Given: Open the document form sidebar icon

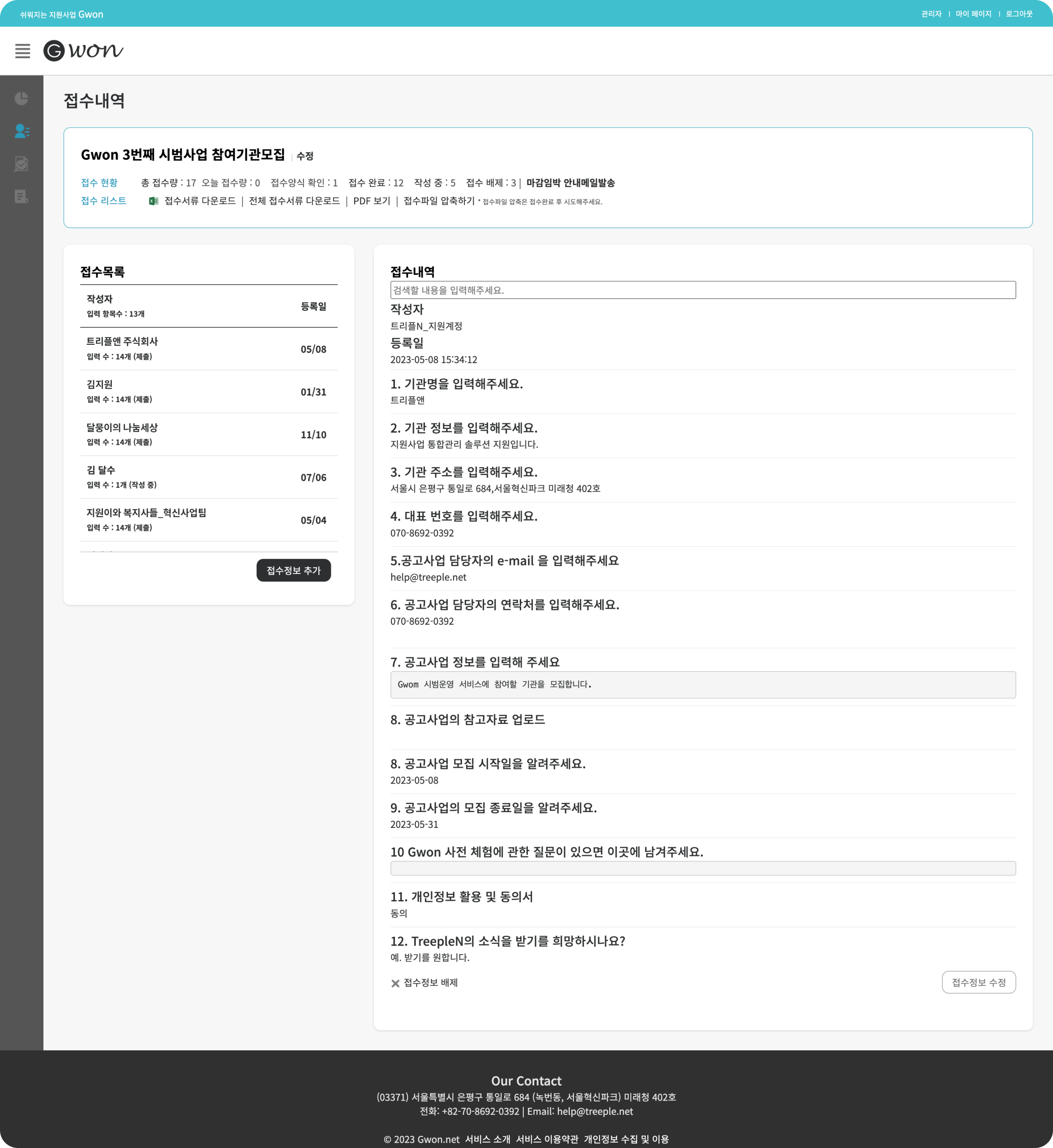Looking at the screenshot, I should coord(21,197).
